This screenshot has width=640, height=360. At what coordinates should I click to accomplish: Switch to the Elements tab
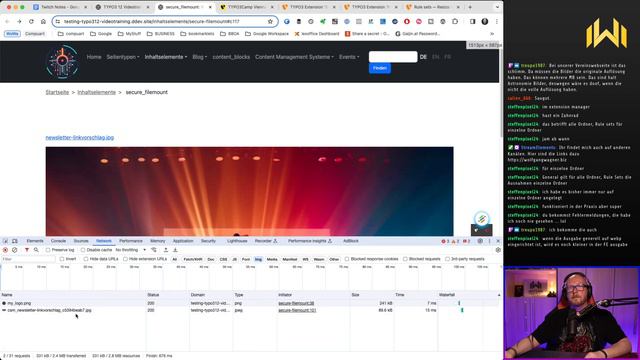click(35, 241)
